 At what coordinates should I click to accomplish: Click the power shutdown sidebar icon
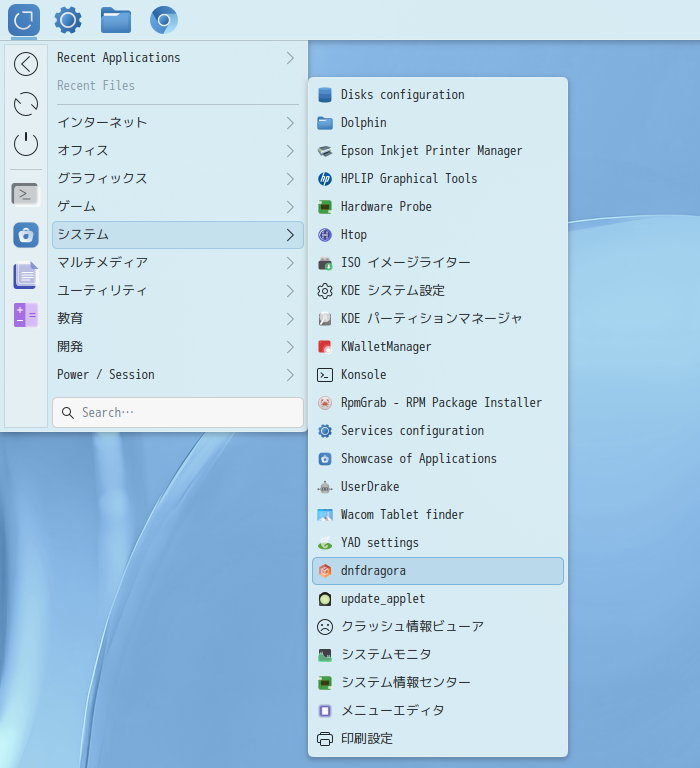coord(26,144)
